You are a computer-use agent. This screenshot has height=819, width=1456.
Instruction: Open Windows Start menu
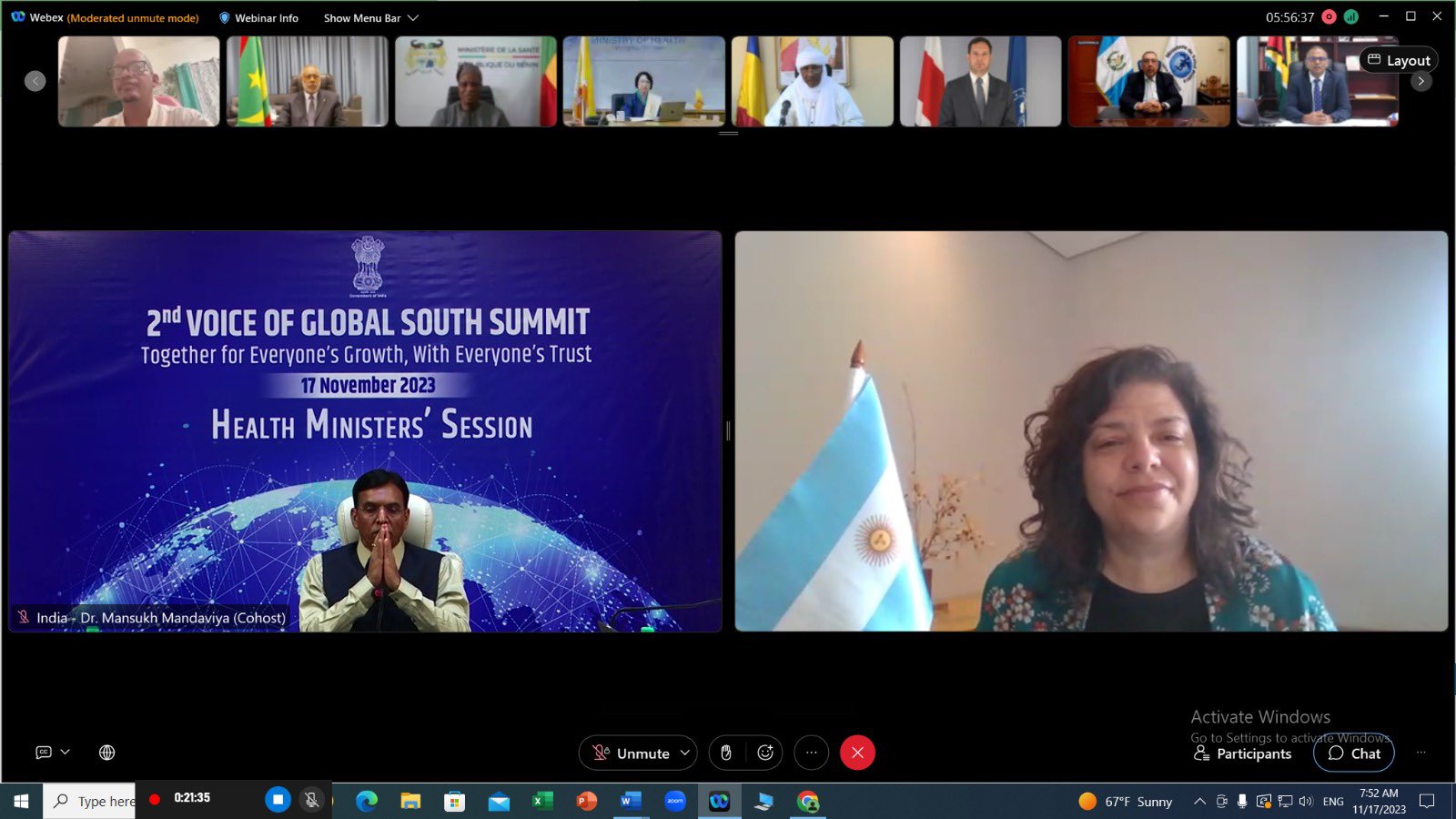pyautogui.click(x=21, y=801)
